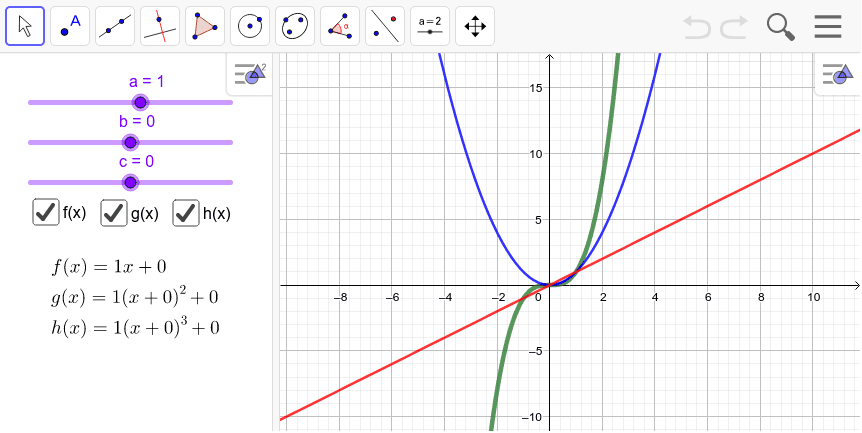The image size is (862, 433).
Task: Select the Move arrow tool
Action: coord(25,26)
